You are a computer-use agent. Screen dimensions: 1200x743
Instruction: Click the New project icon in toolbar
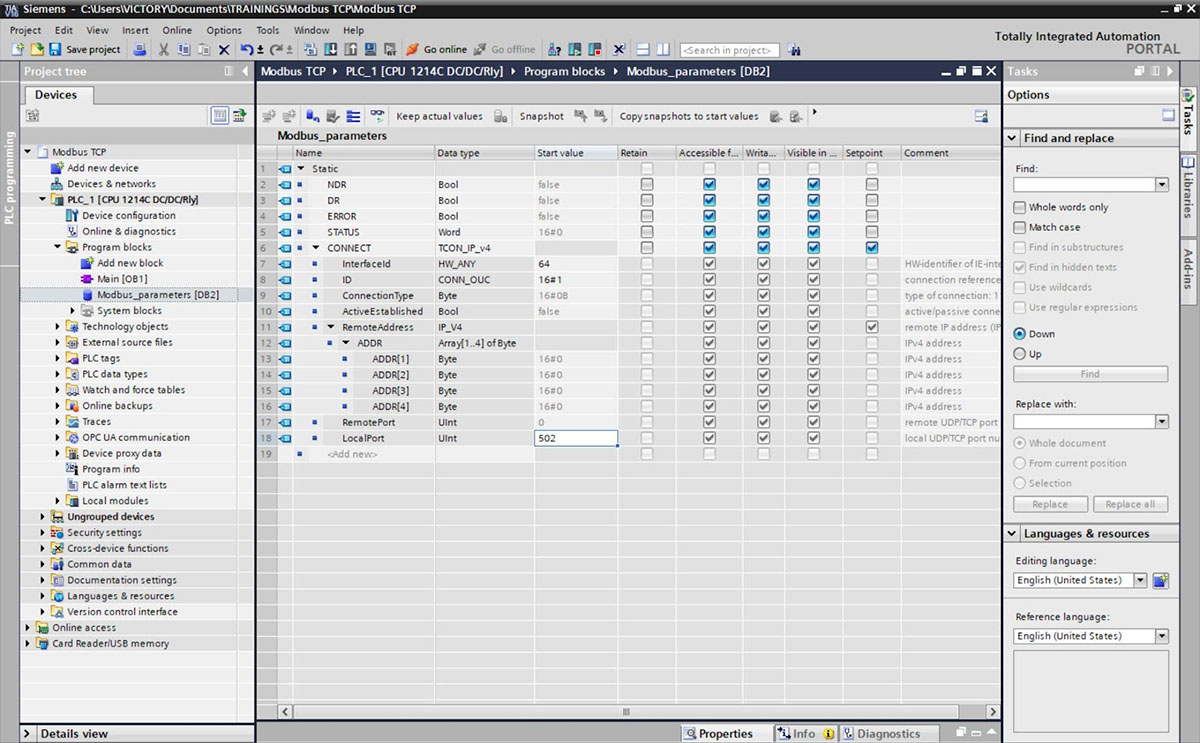[x=18, y=49]
